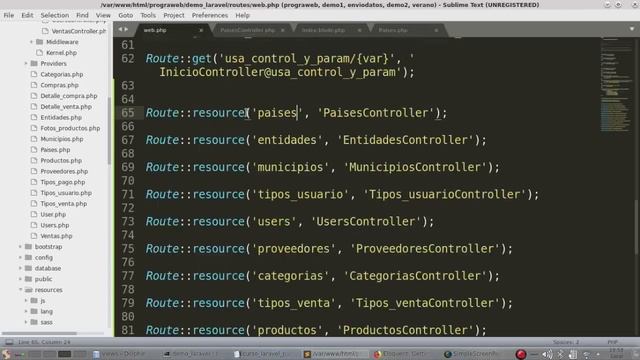This screenshot has height=360, width=640.
Task: Open the View menu
Action: pos(103,15)
